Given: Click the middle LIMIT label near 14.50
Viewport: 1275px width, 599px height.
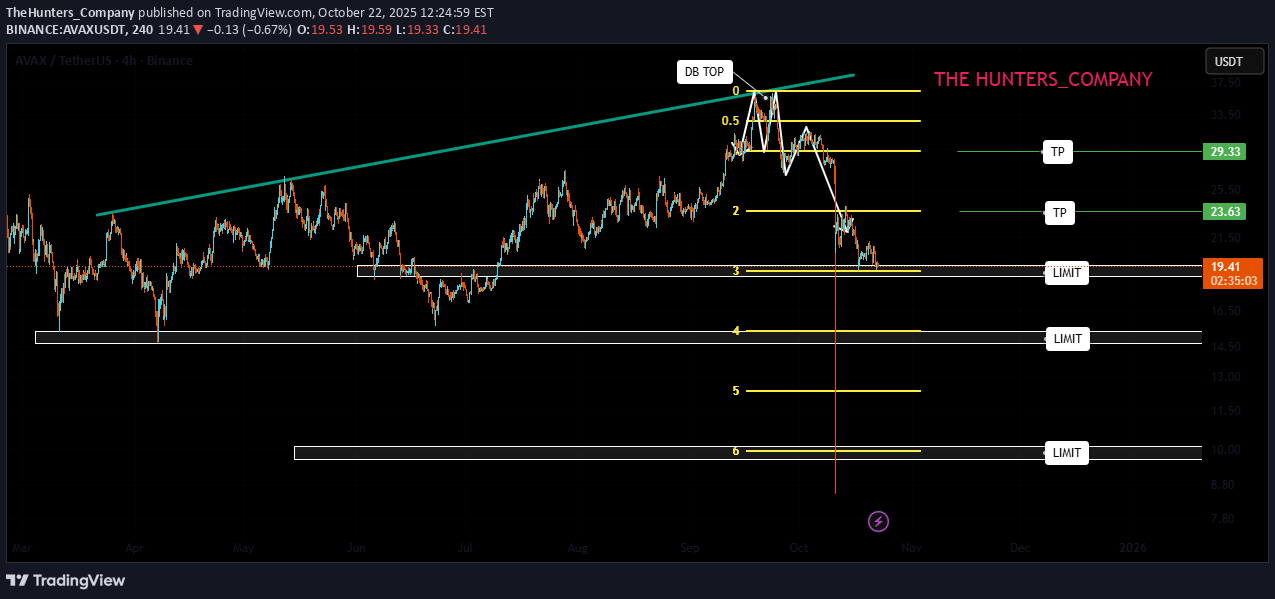Looking at the screenshot, I should pyautogui.click(x=1067, y=339).
